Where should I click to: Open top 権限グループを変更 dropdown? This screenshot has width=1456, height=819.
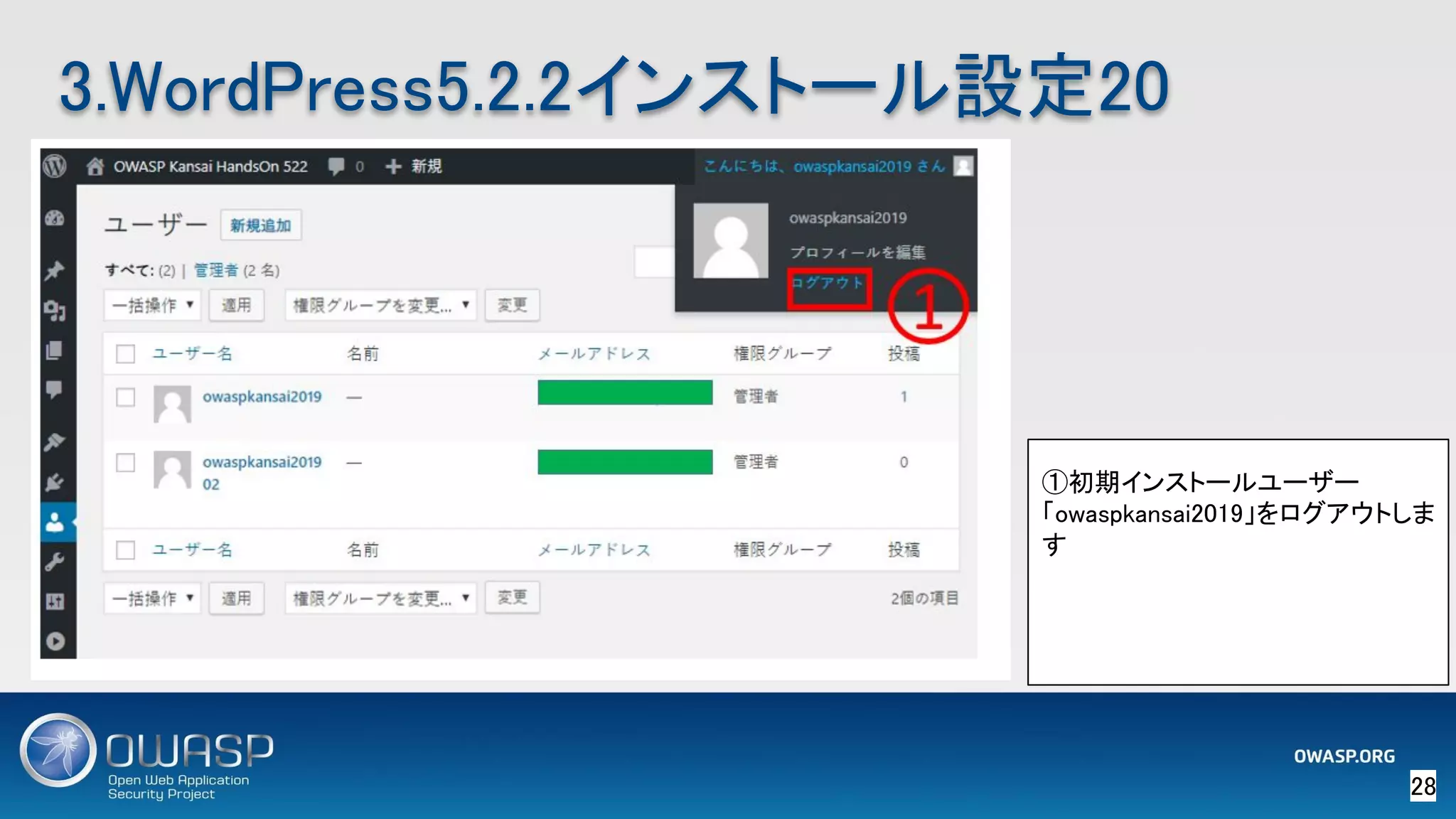pos(380,305)
